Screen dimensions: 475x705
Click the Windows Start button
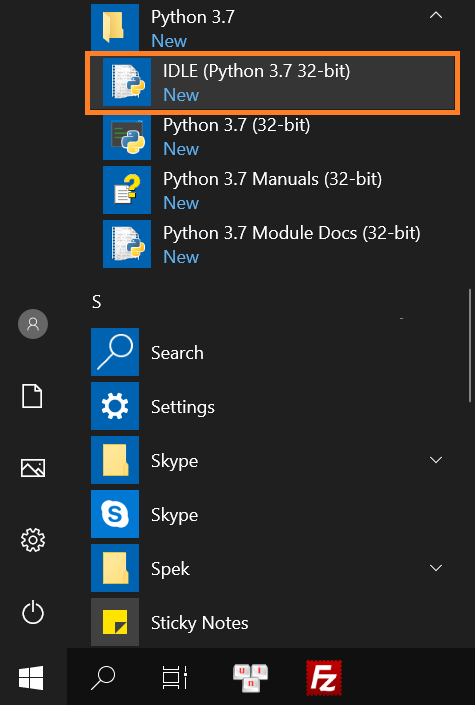(x=31, y=678)
